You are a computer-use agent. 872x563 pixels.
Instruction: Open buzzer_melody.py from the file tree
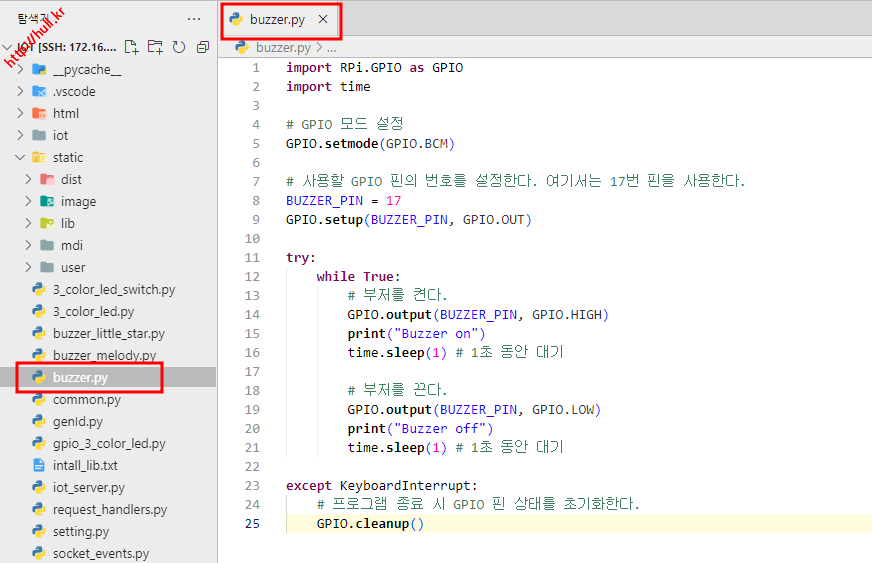click(104, 355)
